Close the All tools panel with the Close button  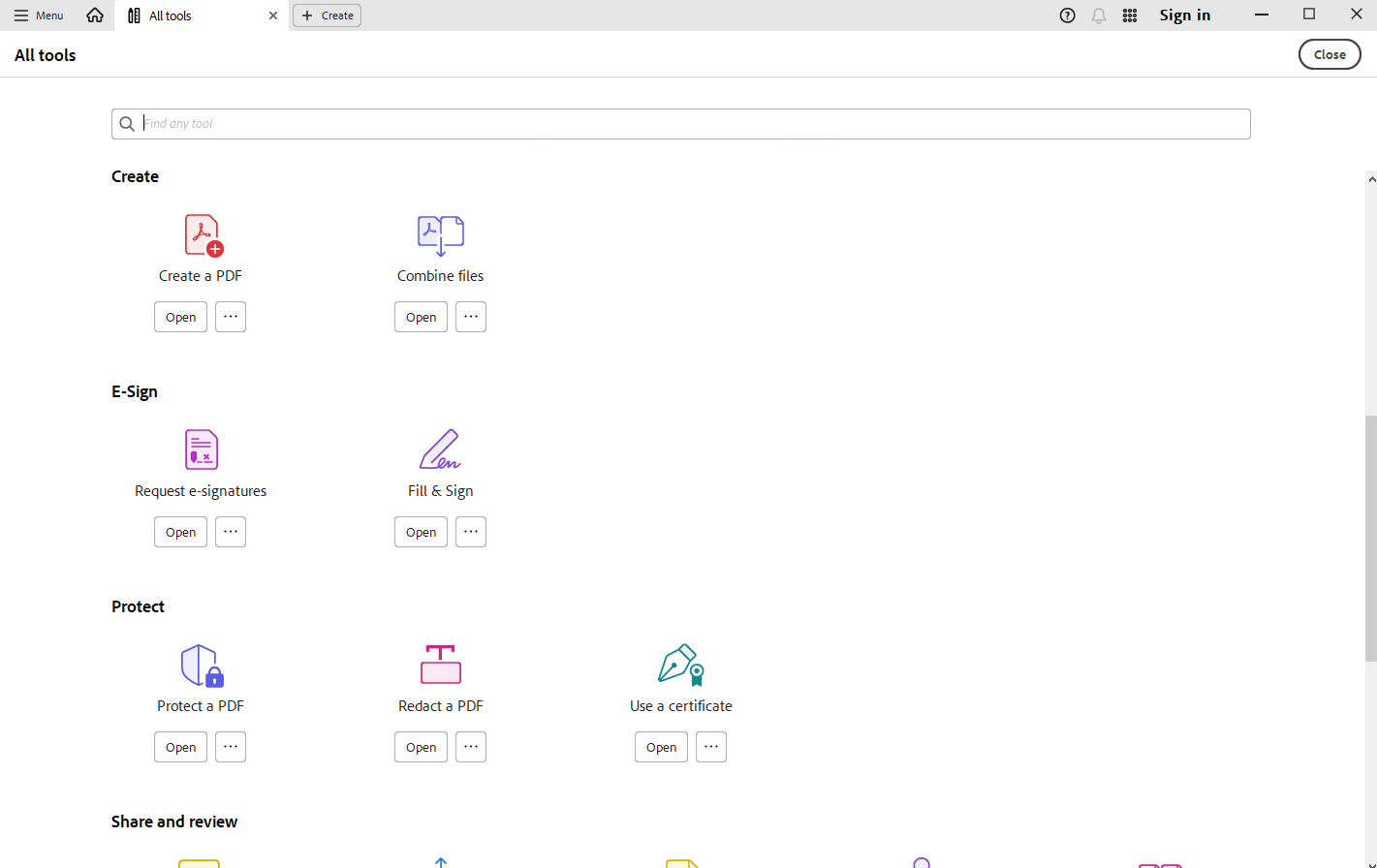point(1329,55)
